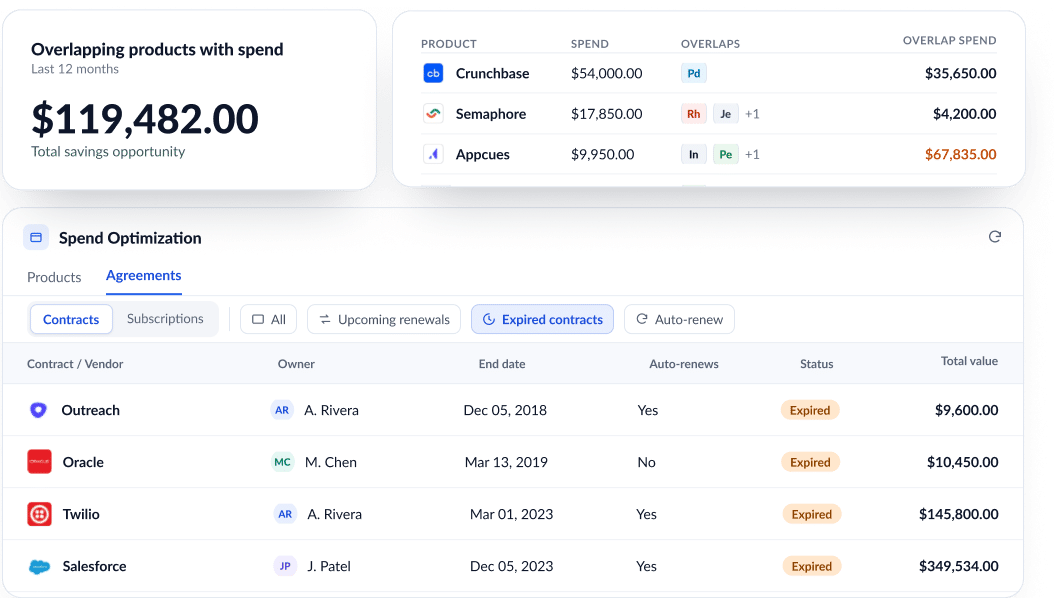This screenshot has height=598, width=1054.
Task: Click the OVERLAP SPEND column header
Action: [x=950, y=40]
